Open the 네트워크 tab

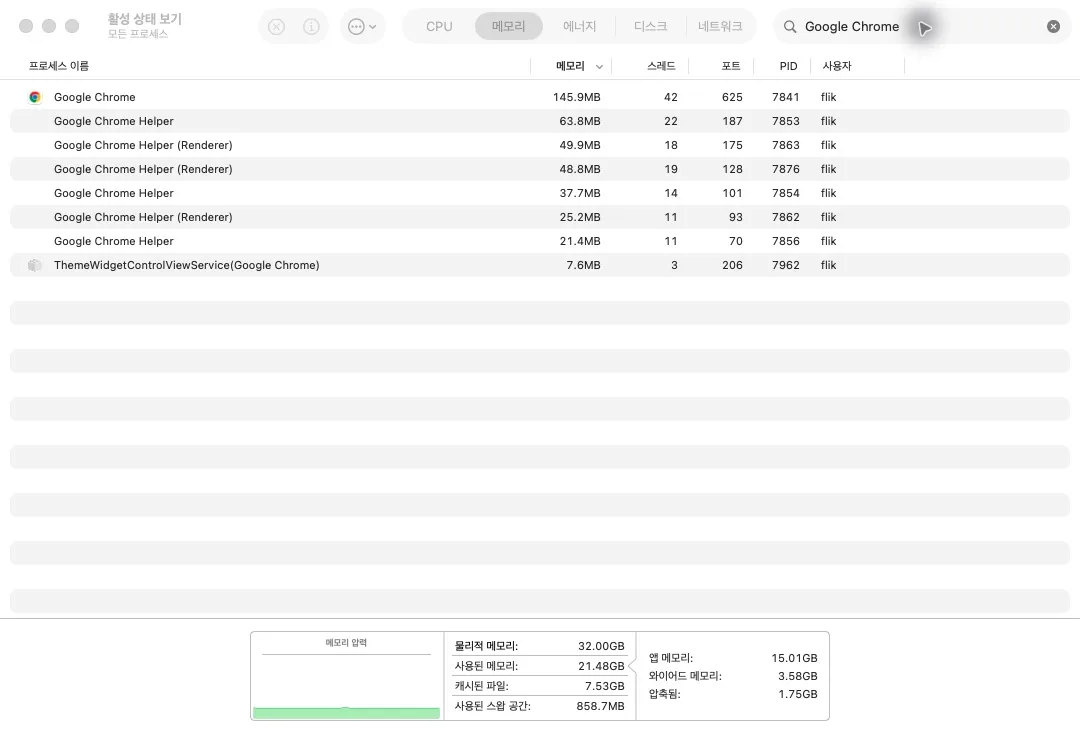tap(720, 27)
